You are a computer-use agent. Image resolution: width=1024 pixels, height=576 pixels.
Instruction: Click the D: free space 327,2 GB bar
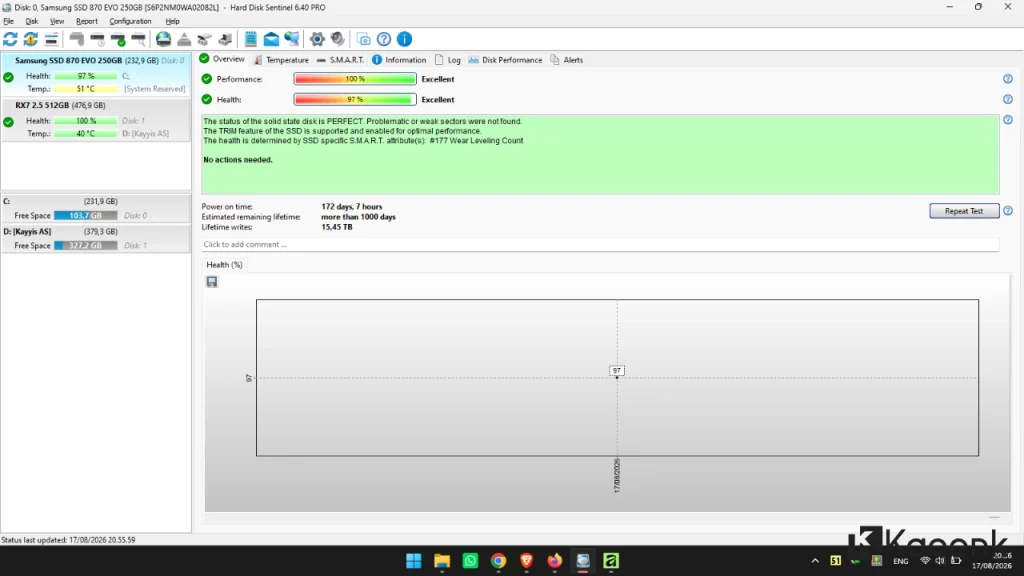[x=86, y=246]
